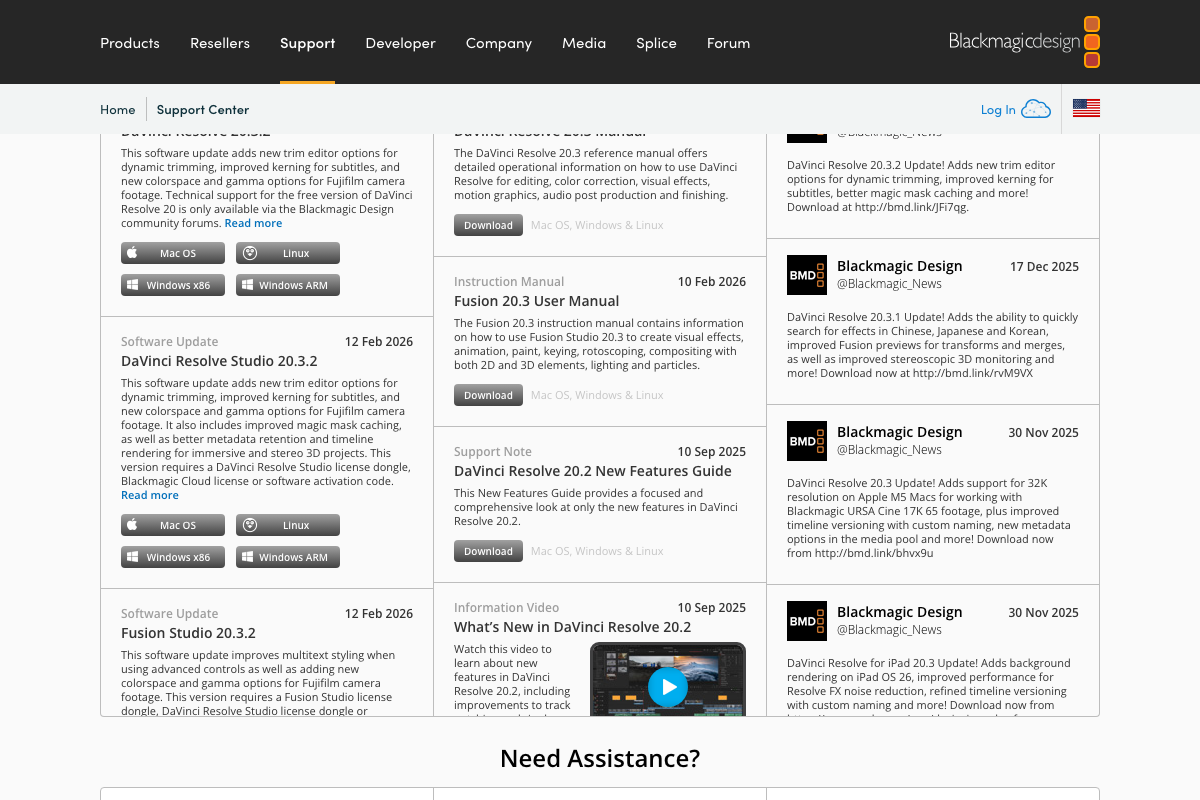Select Windows ARM download for DaVinci Resolve Studio 20.3.2
This screenshot has height=800, width=1200.
coord(288,557)
